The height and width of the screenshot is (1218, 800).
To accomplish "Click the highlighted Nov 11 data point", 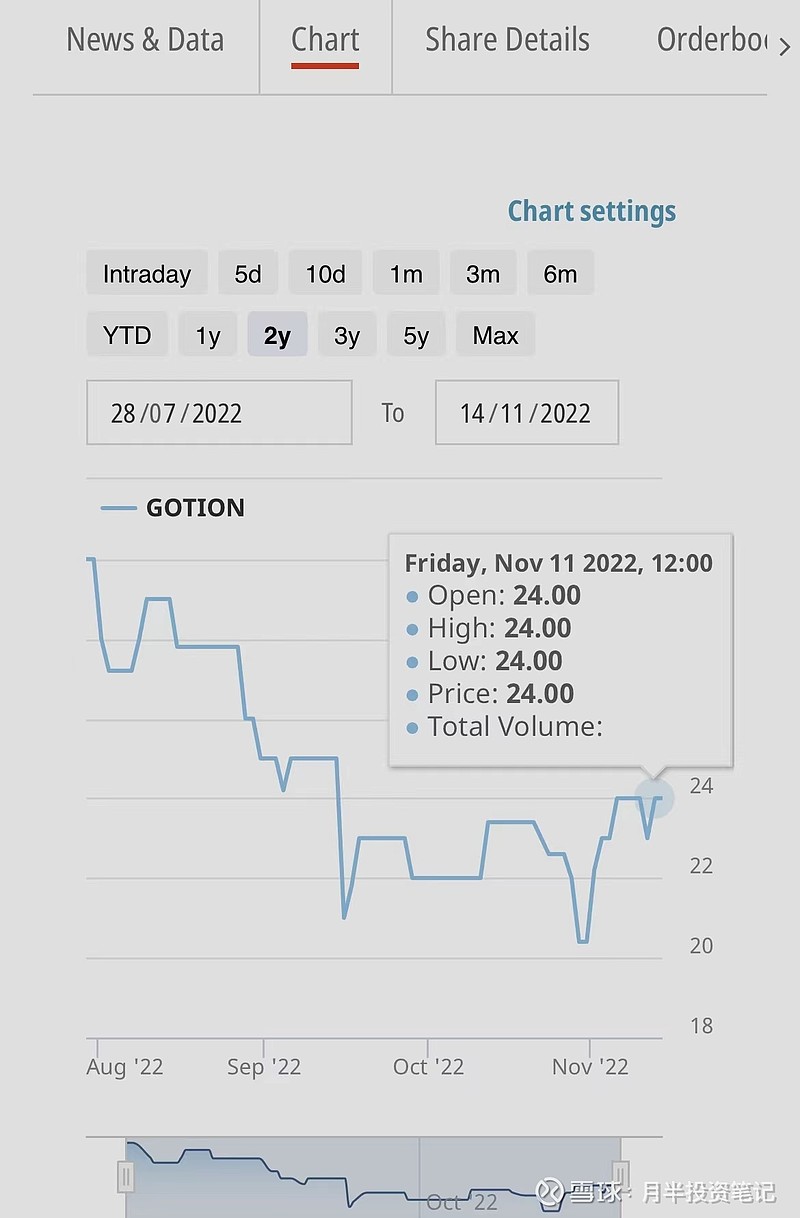I will click(655, 797).
